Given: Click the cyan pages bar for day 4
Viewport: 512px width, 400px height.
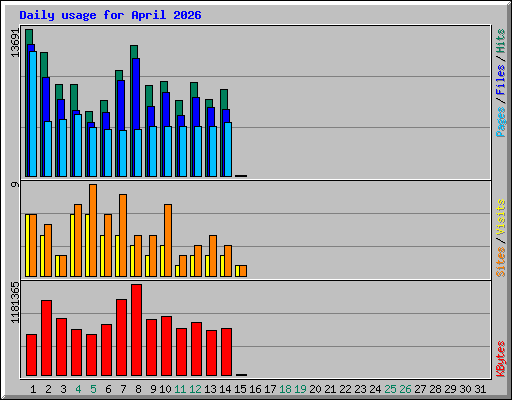Looking at the screenshot, I should tap(78, 145).
